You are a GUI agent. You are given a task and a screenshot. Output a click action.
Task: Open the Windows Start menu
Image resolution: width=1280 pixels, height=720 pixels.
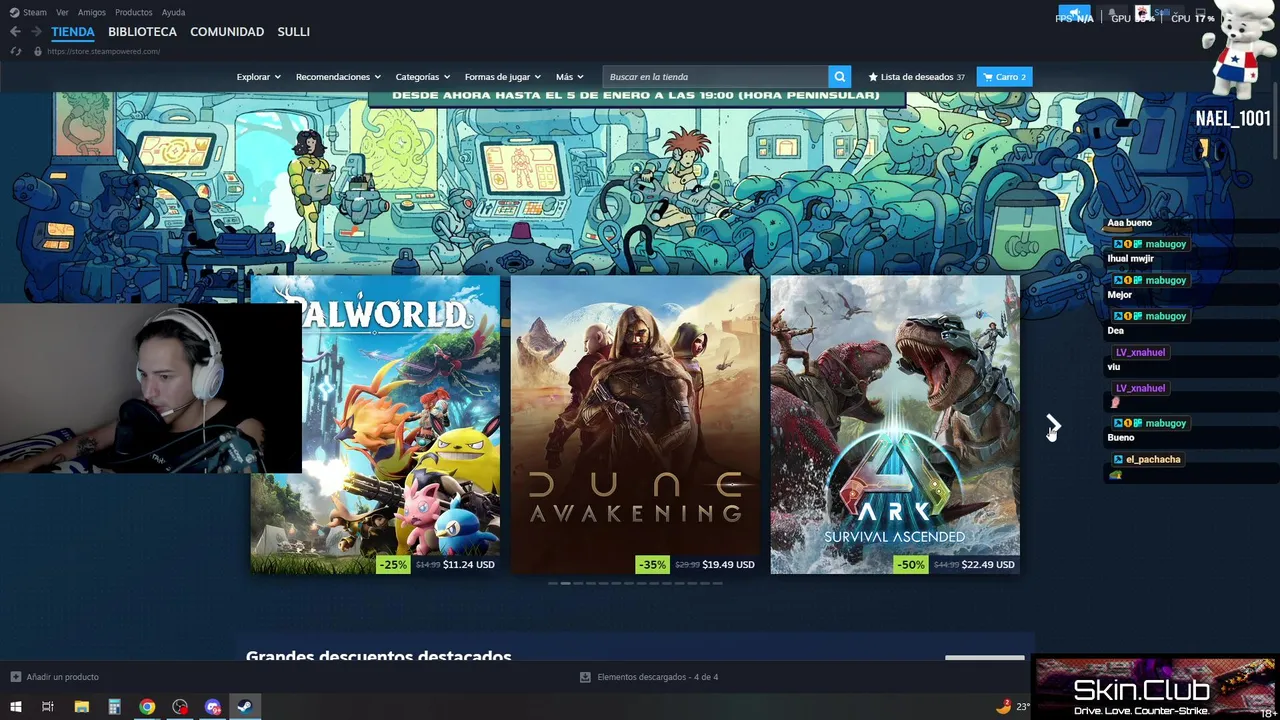(15, 707)
